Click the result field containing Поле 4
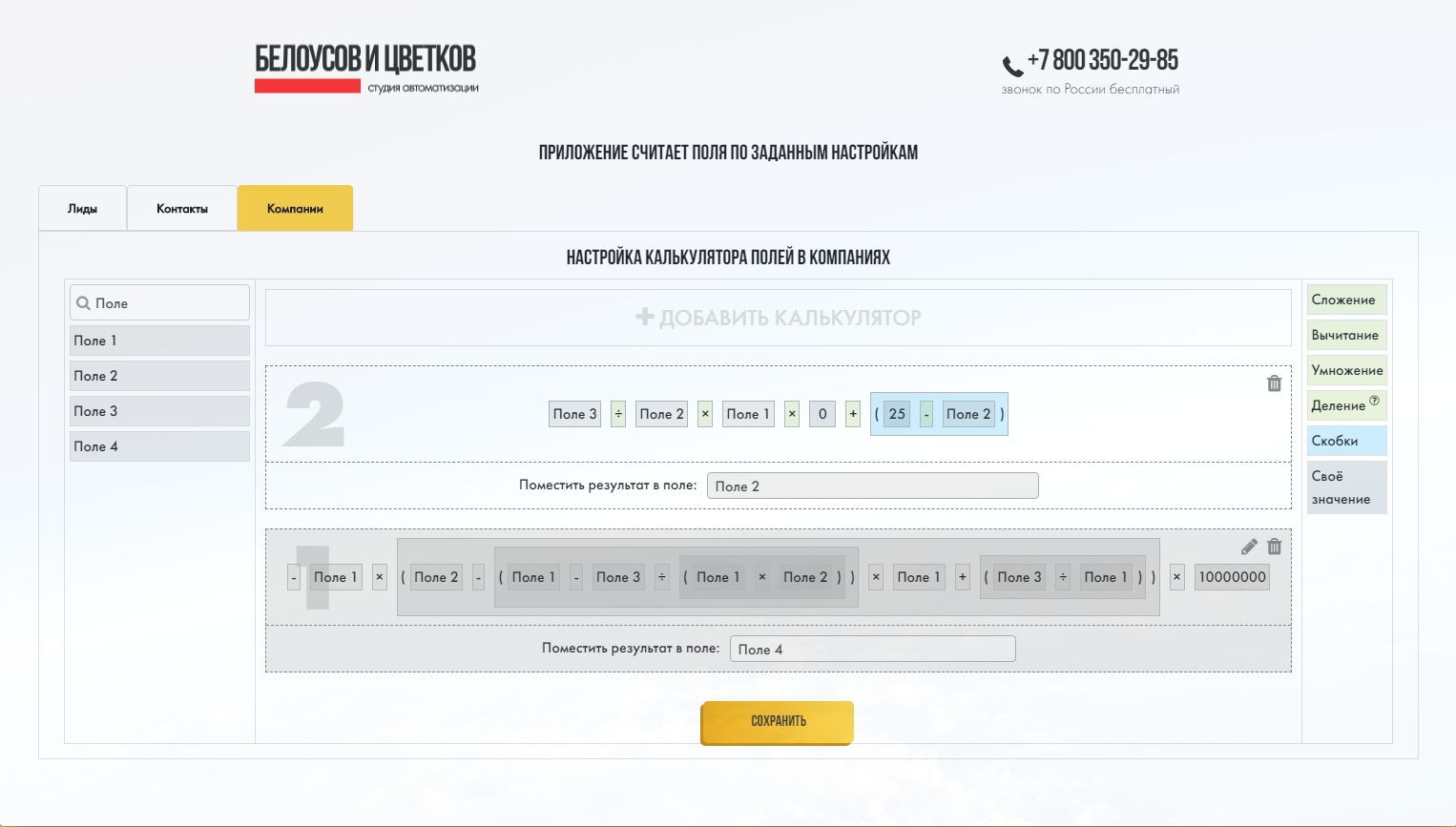The width and height of the screenshot is (1456, 827). click(x=872, y=649)
